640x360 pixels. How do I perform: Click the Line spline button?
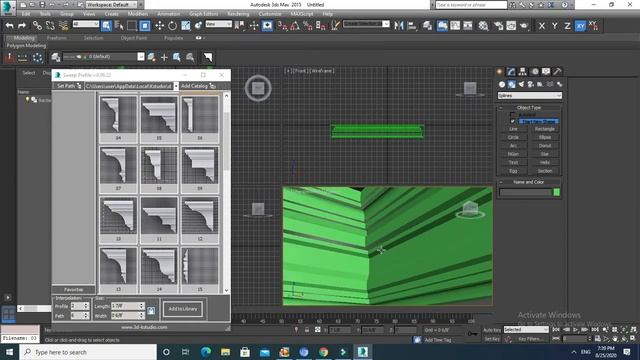513,129
